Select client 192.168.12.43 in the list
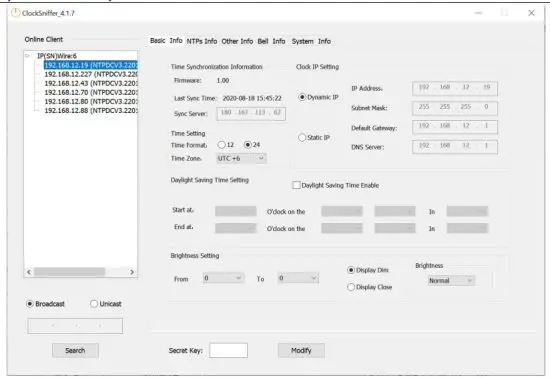This screenshot has height=378, width=550. click(91, 83)
